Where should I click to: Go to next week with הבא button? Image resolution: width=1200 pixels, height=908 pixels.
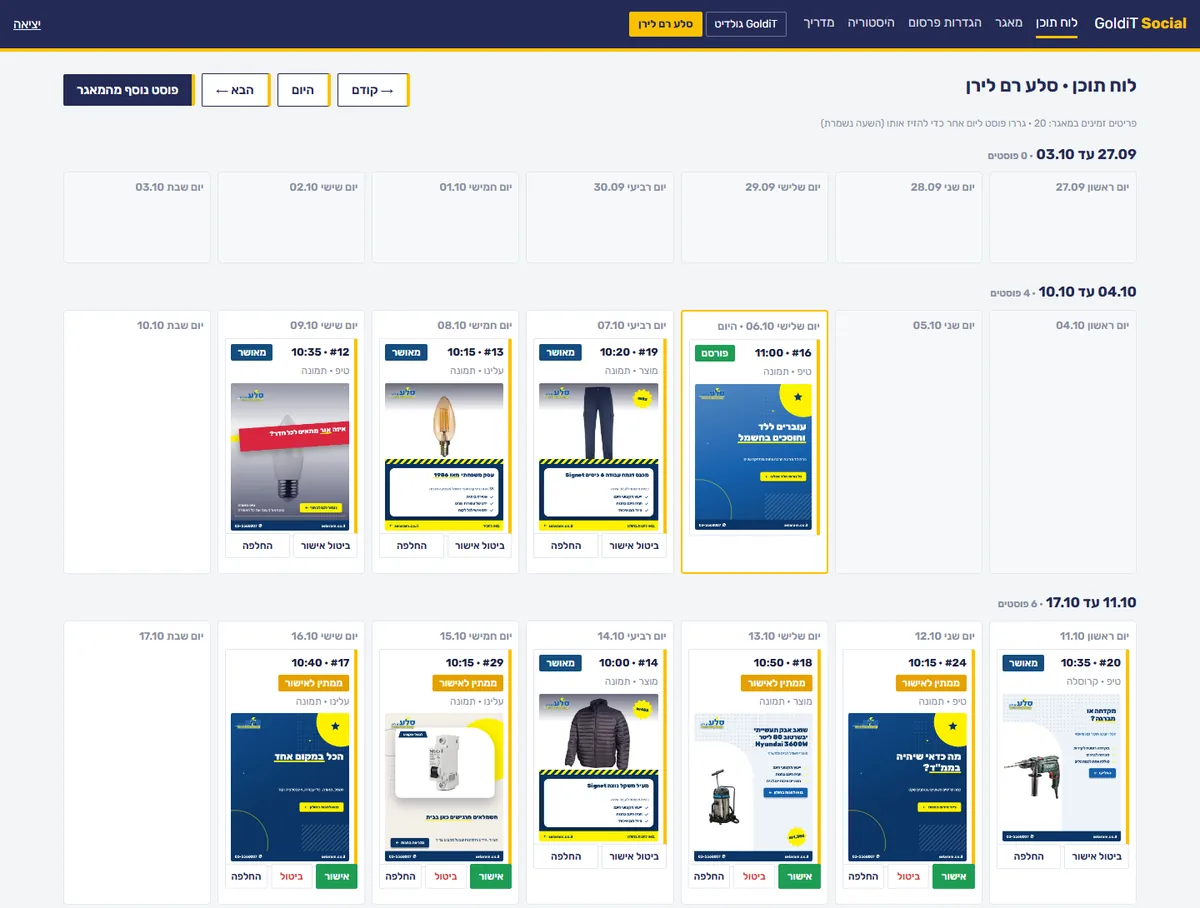tap(235, 90)
